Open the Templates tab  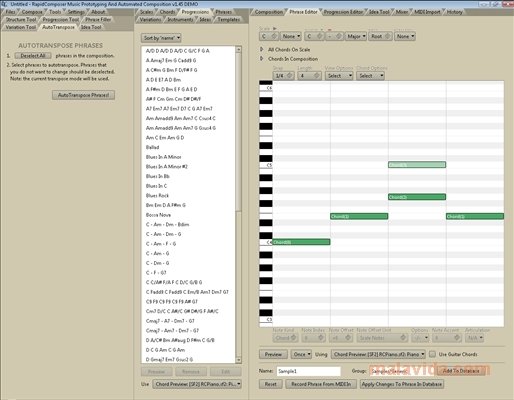pyautogui.click(x=229, y=19)
